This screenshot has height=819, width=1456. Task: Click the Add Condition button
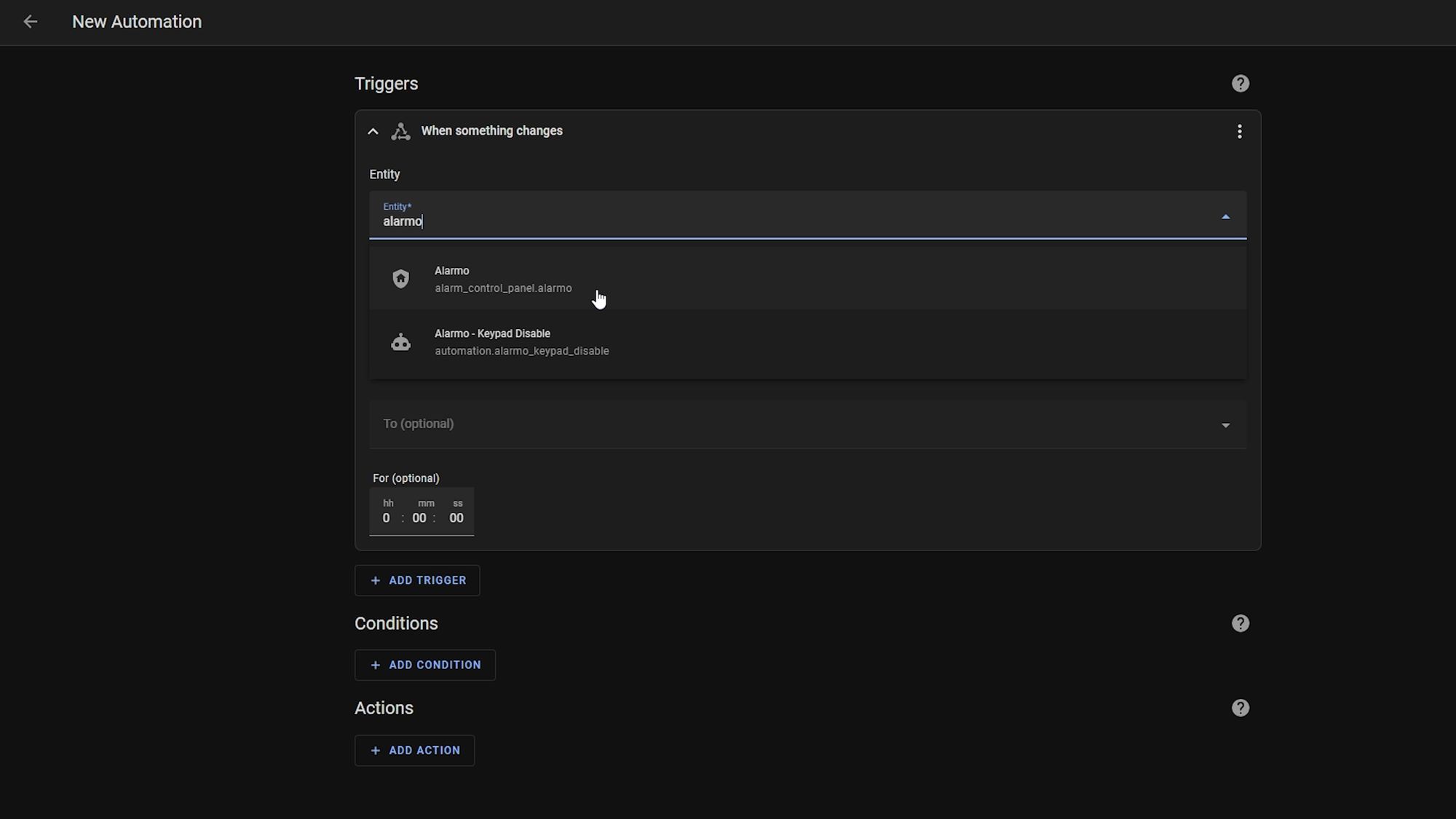pos(425,665)
